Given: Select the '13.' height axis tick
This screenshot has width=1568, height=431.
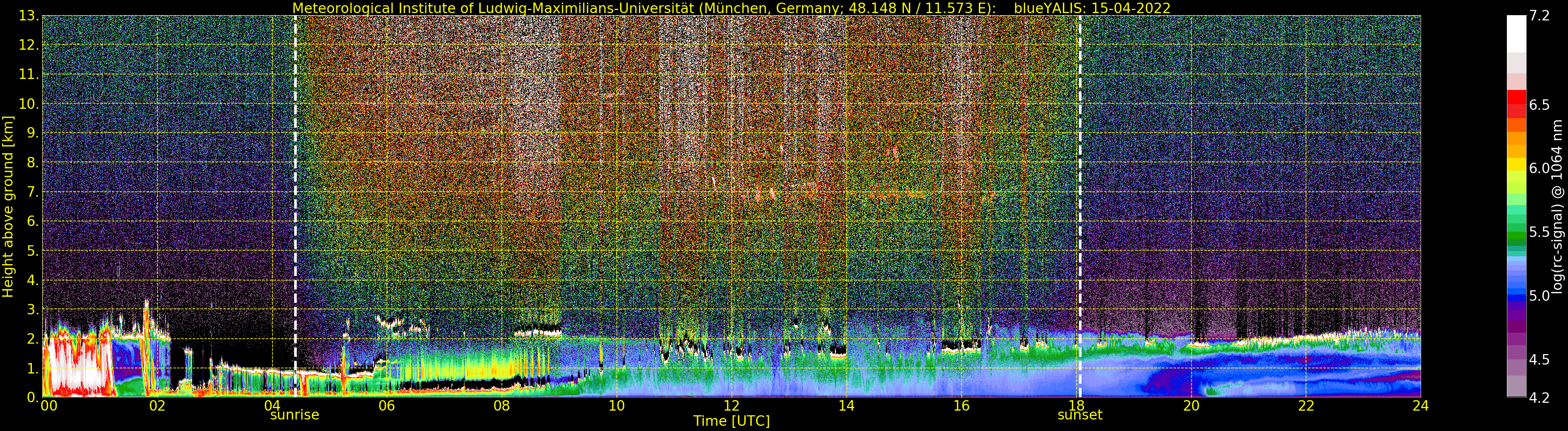Looking at the screenshot, I should click(29, 16).
